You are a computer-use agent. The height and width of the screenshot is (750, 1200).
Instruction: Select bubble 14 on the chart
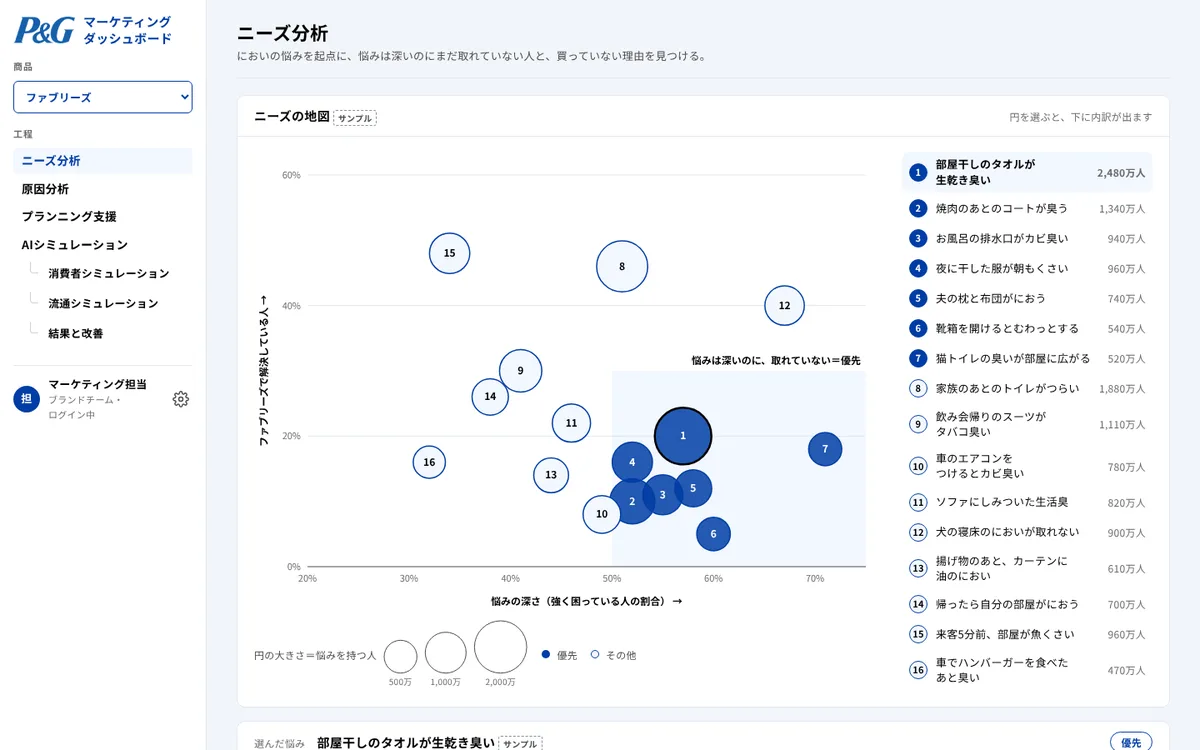[x=490, y=397]
